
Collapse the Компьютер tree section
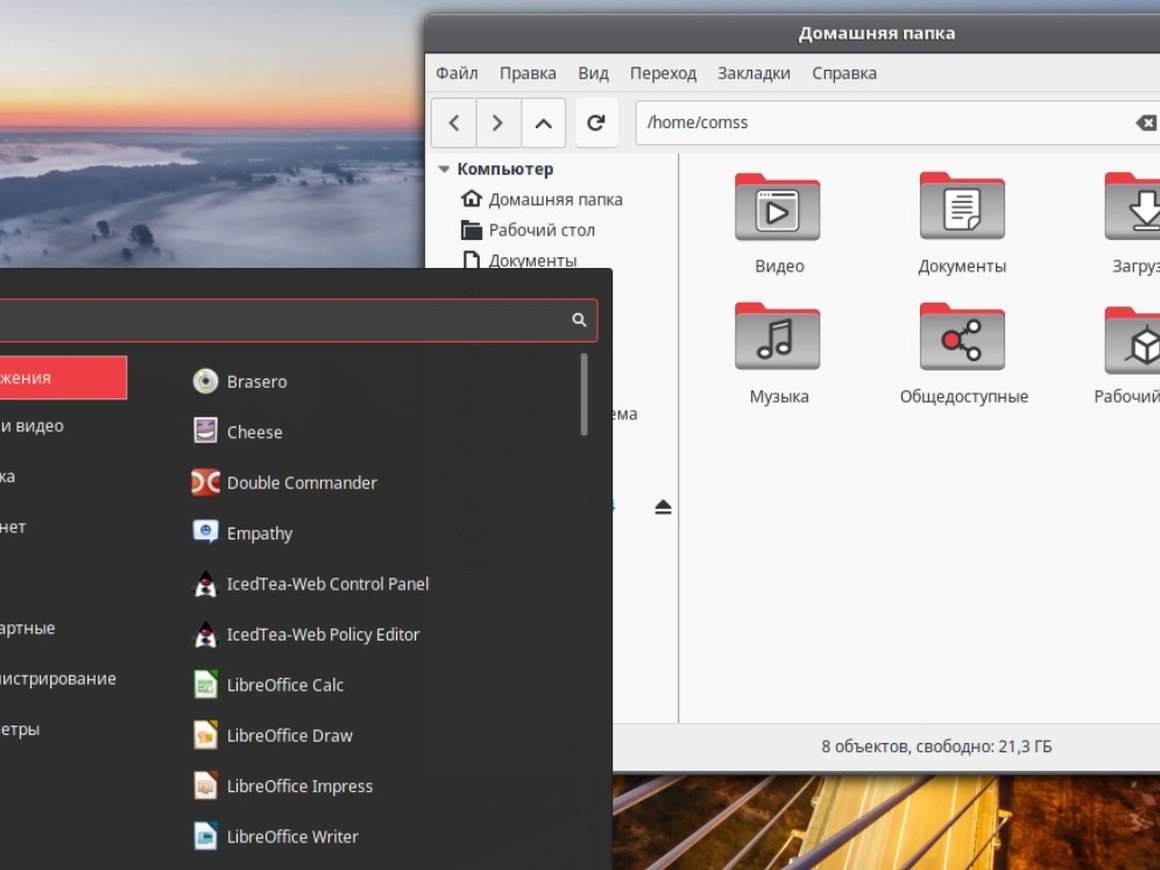point(443,170)
